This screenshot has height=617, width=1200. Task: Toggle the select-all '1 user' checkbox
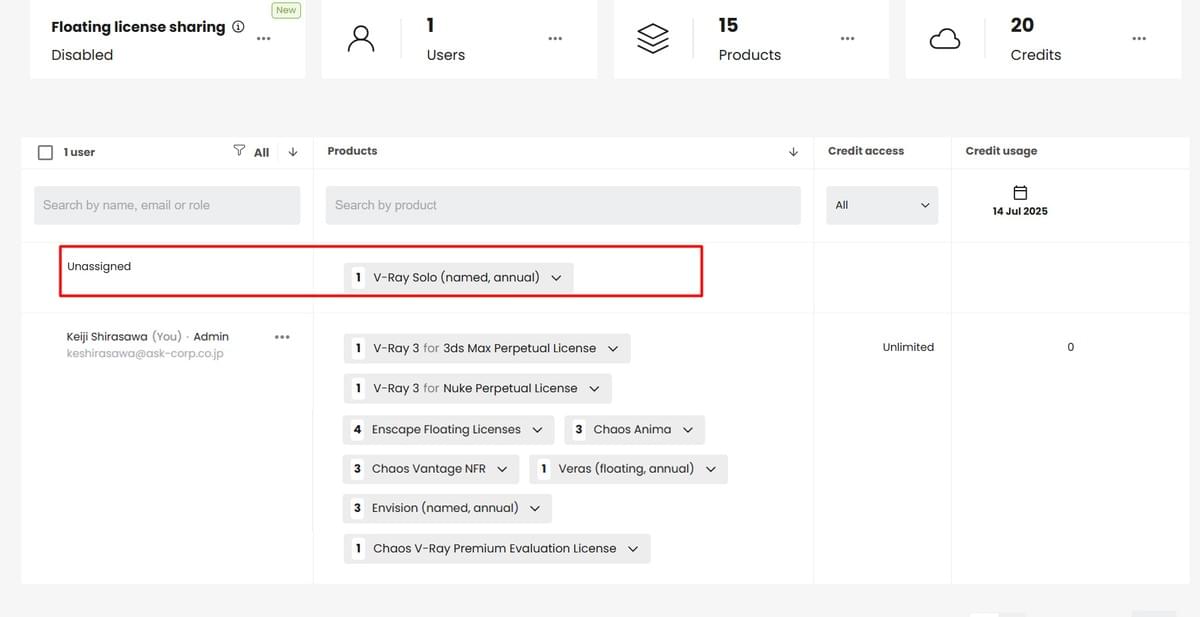click(x=45, y=152)
